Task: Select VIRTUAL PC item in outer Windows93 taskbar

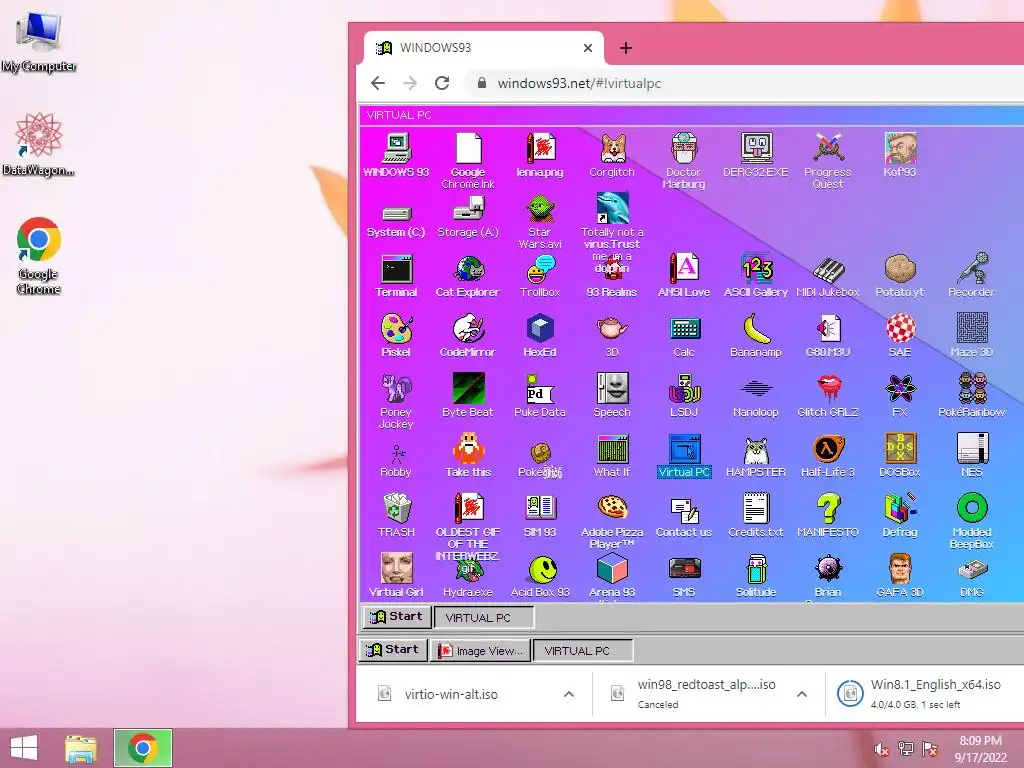Action: (583, 650)
